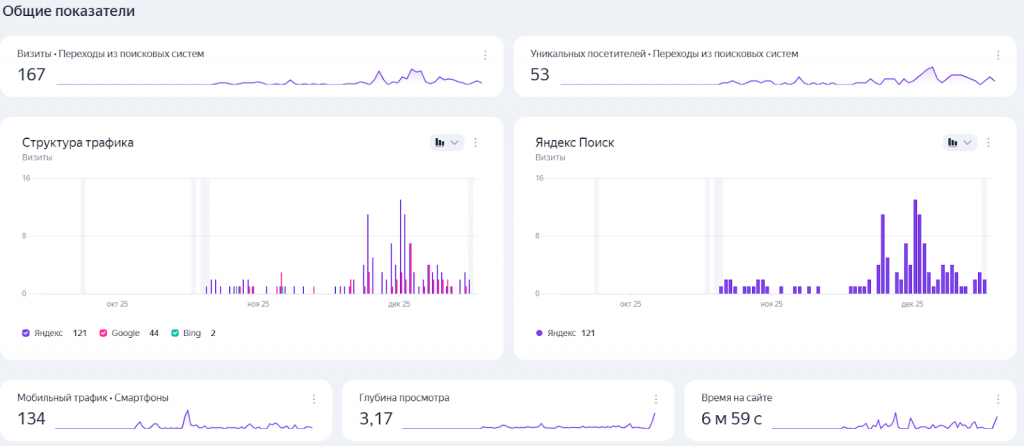This screenshot has width=1024, height=446.
Task: Click the Яндекс Поиск widget title
Action: 575,143
